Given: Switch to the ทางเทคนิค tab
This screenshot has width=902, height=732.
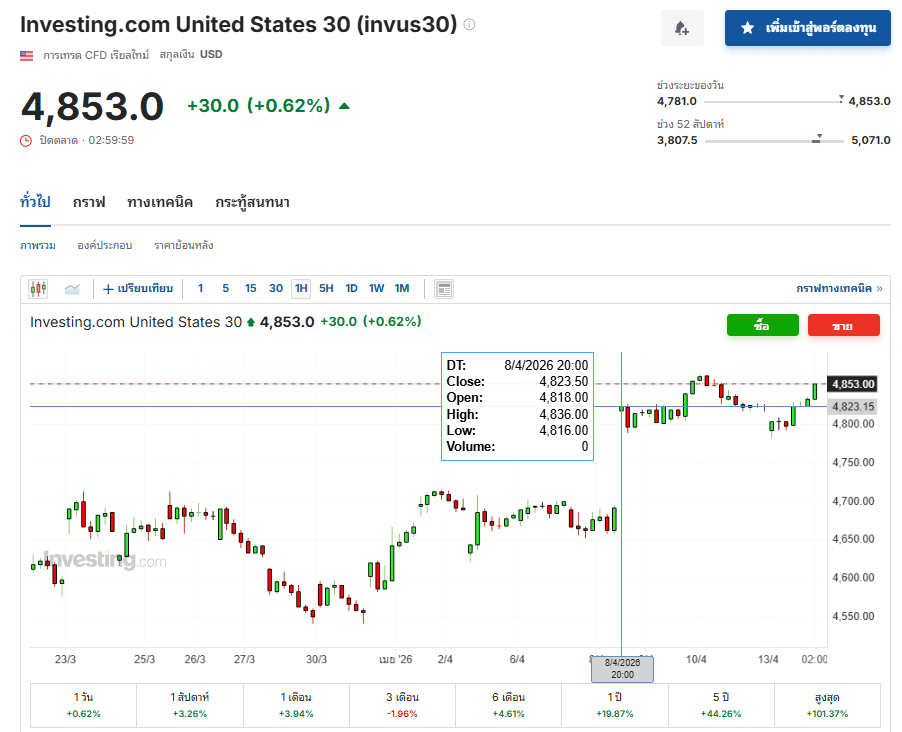Looking at the screenshot, I should (160, 202).
